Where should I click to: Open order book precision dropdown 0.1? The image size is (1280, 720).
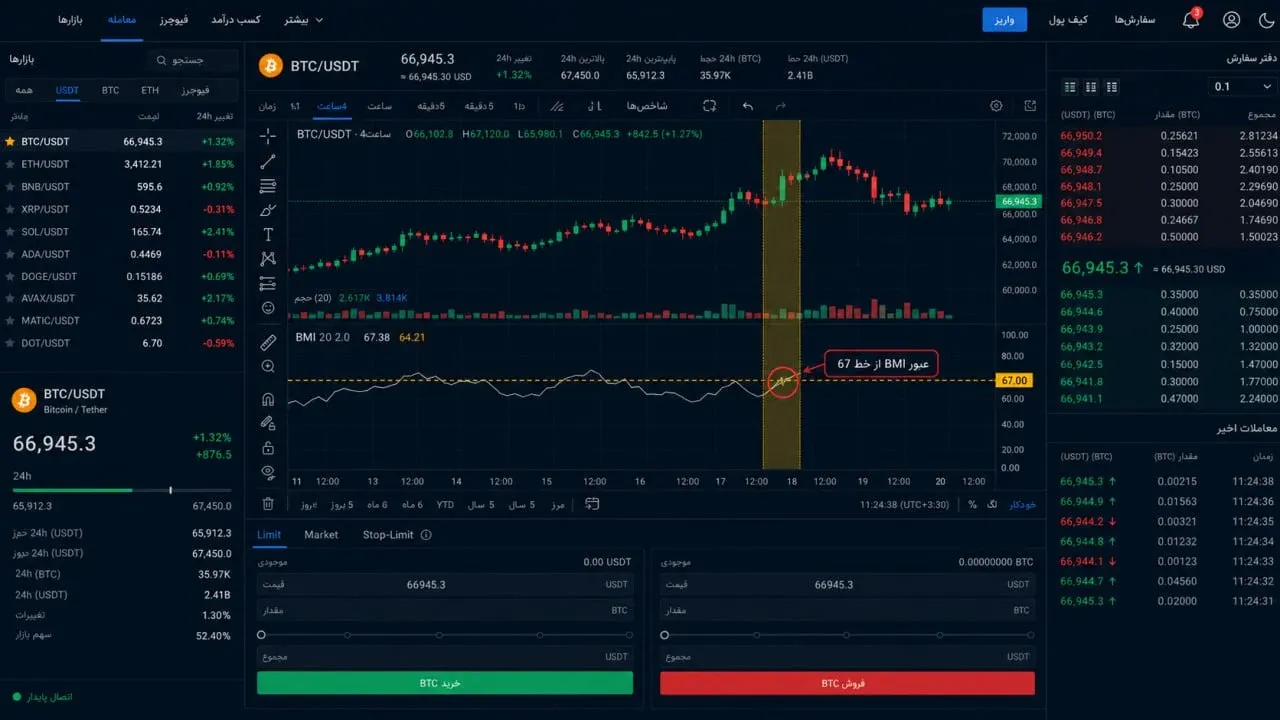[x=1241, y=87]
